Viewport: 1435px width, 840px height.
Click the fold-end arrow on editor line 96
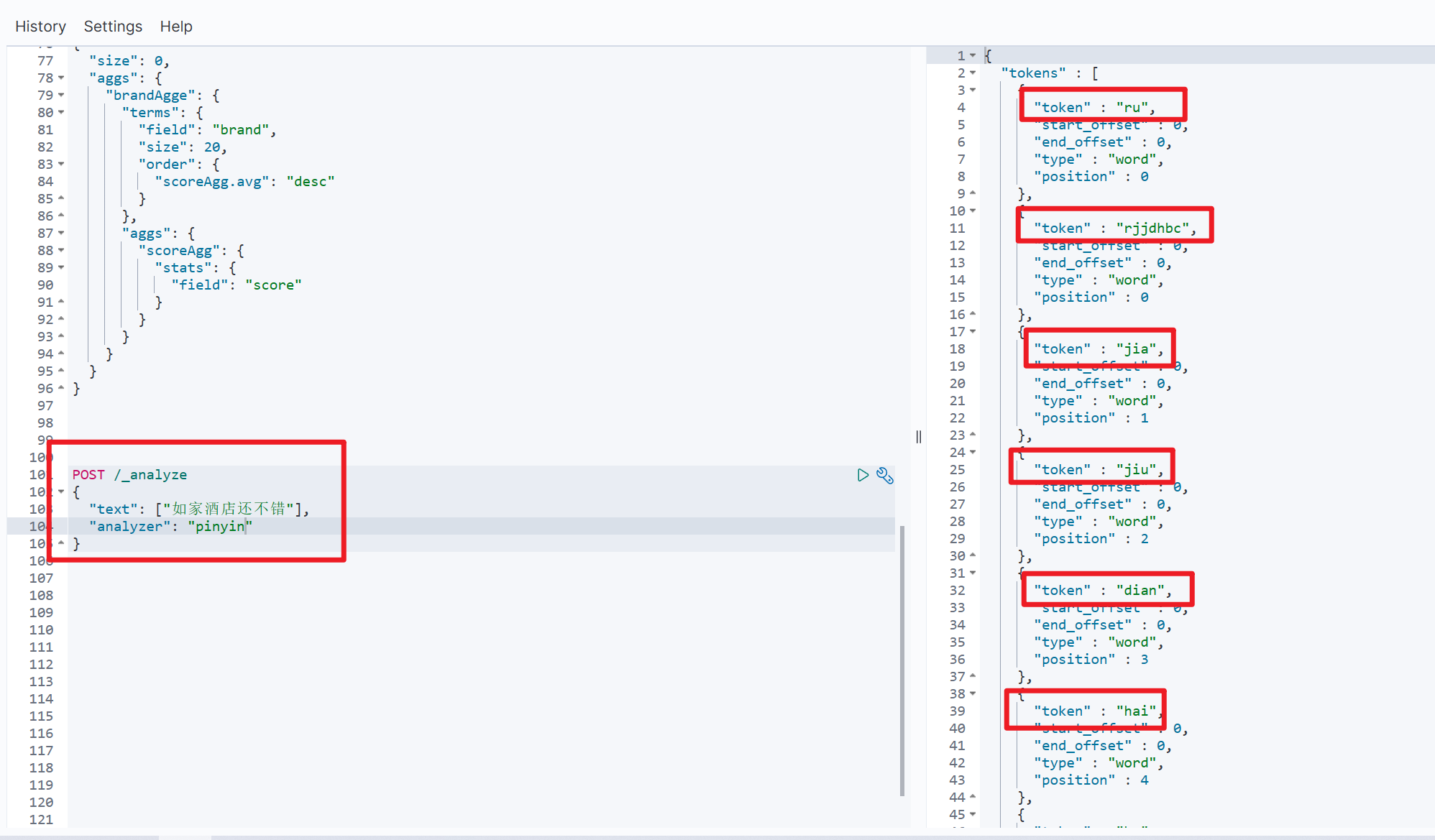pyautogui.click(x=61, y=388)
